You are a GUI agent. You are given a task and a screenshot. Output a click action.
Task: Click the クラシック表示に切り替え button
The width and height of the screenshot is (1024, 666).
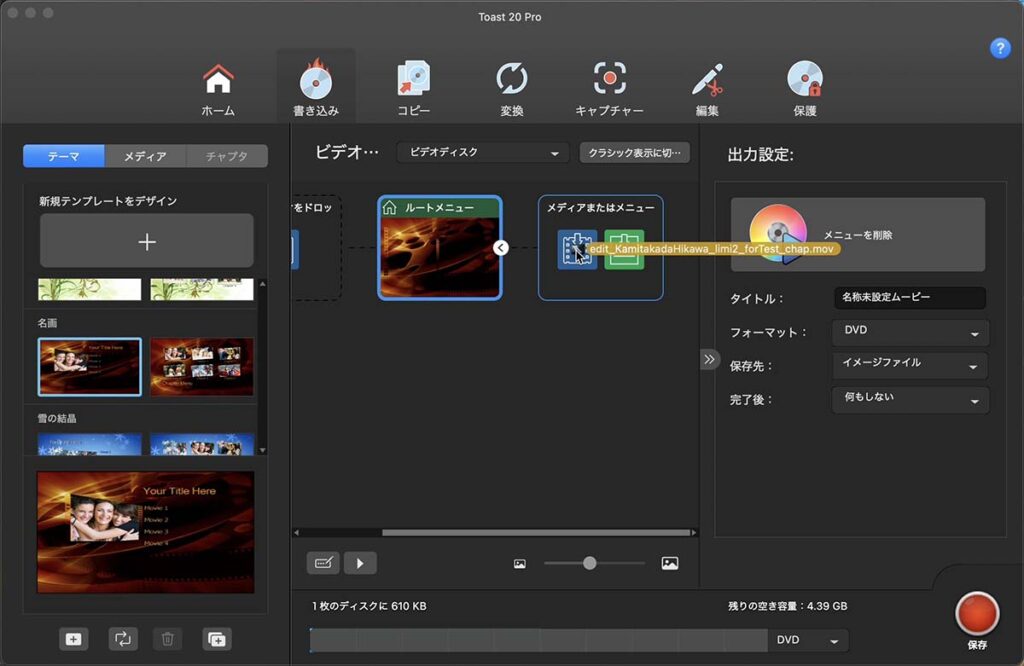pos(634,153)
